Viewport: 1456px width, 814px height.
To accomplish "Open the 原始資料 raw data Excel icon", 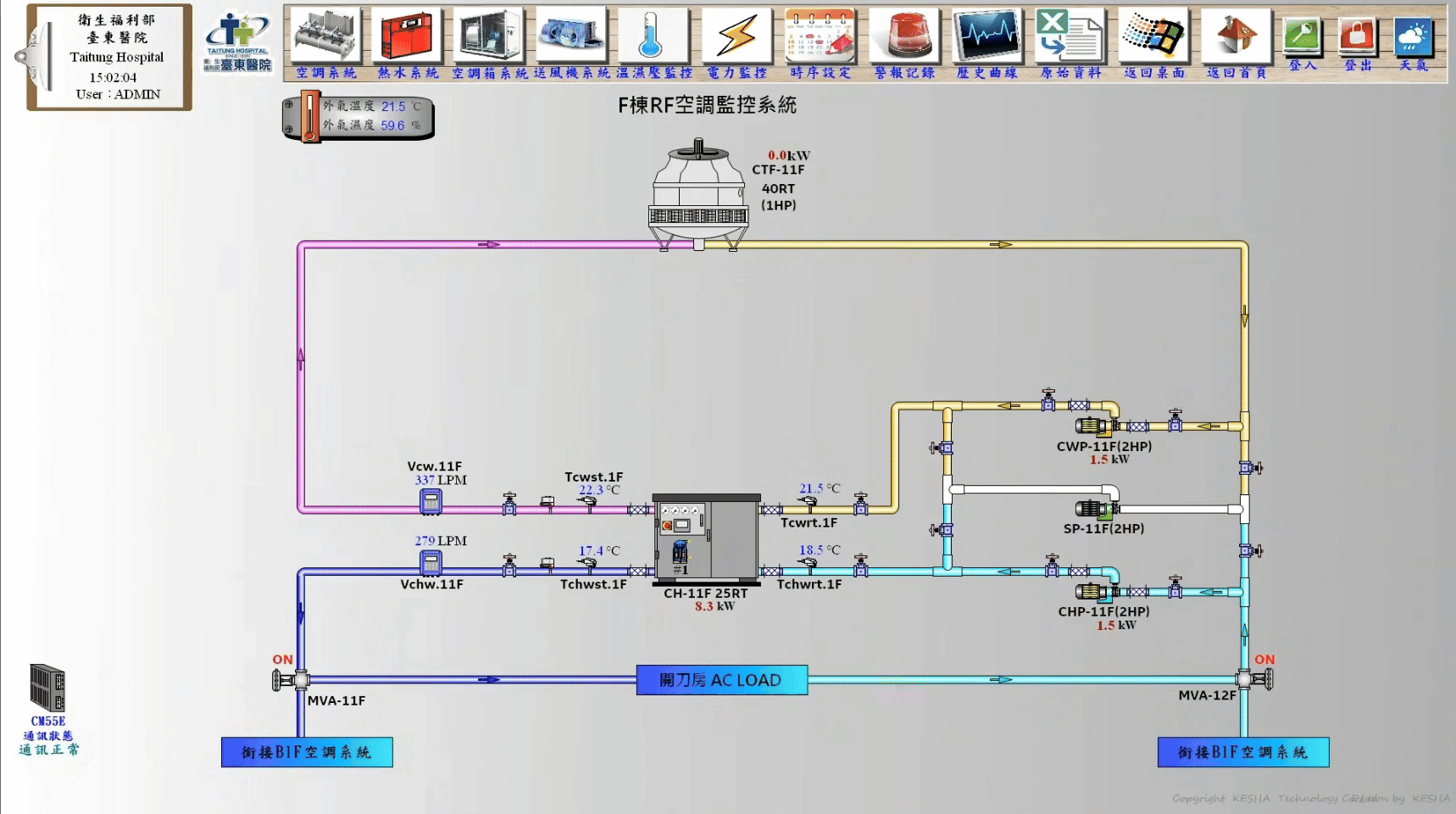I will tap(1070, 36).
